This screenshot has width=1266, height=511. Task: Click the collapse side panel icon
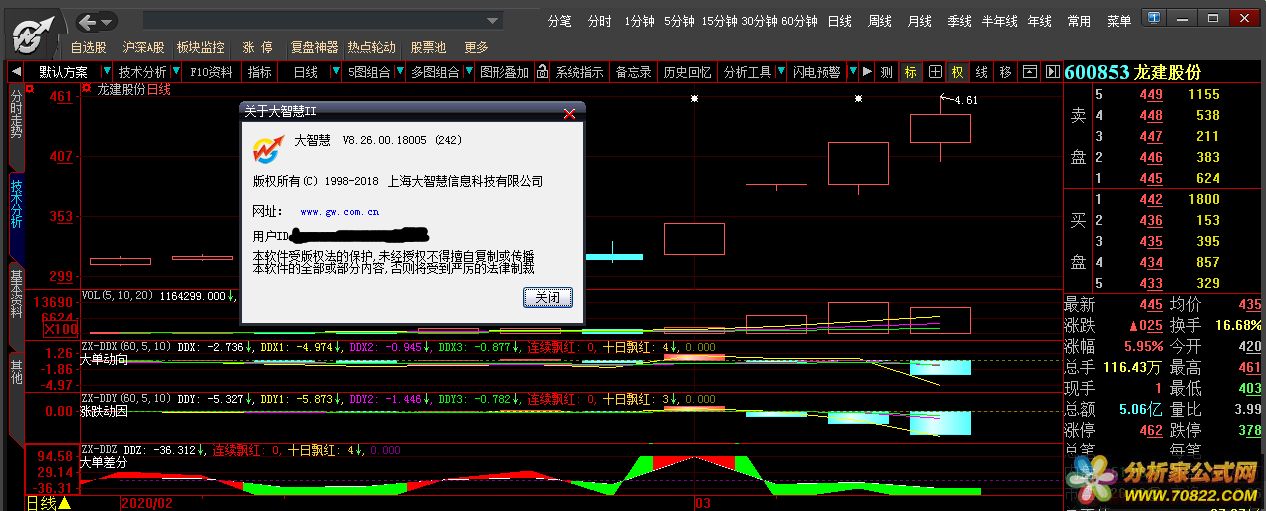(x=1052, y=72)
